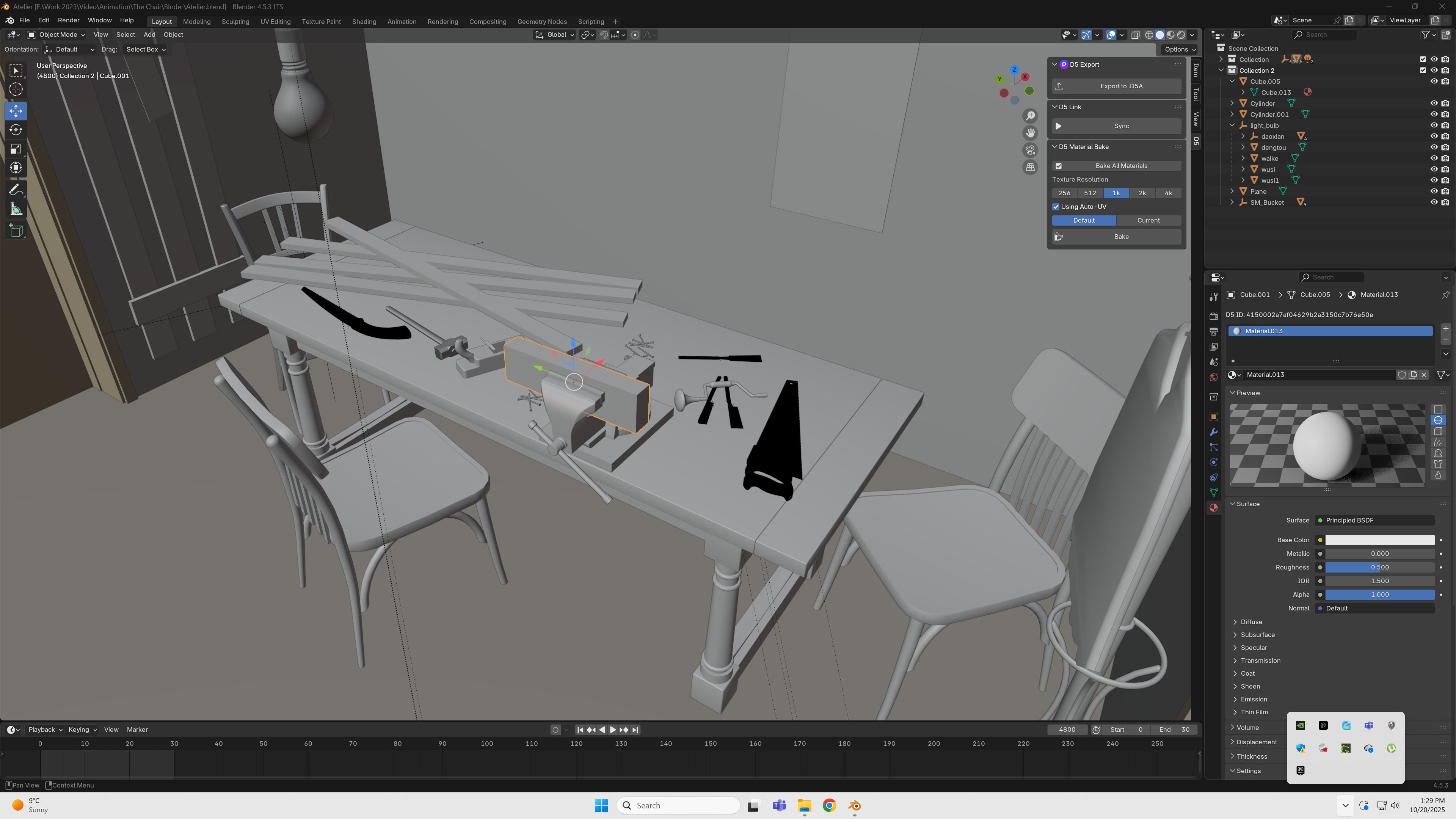Click the D5 Link Sync button
This screenshot has width=1456, height=819.
click(1116, 126)
